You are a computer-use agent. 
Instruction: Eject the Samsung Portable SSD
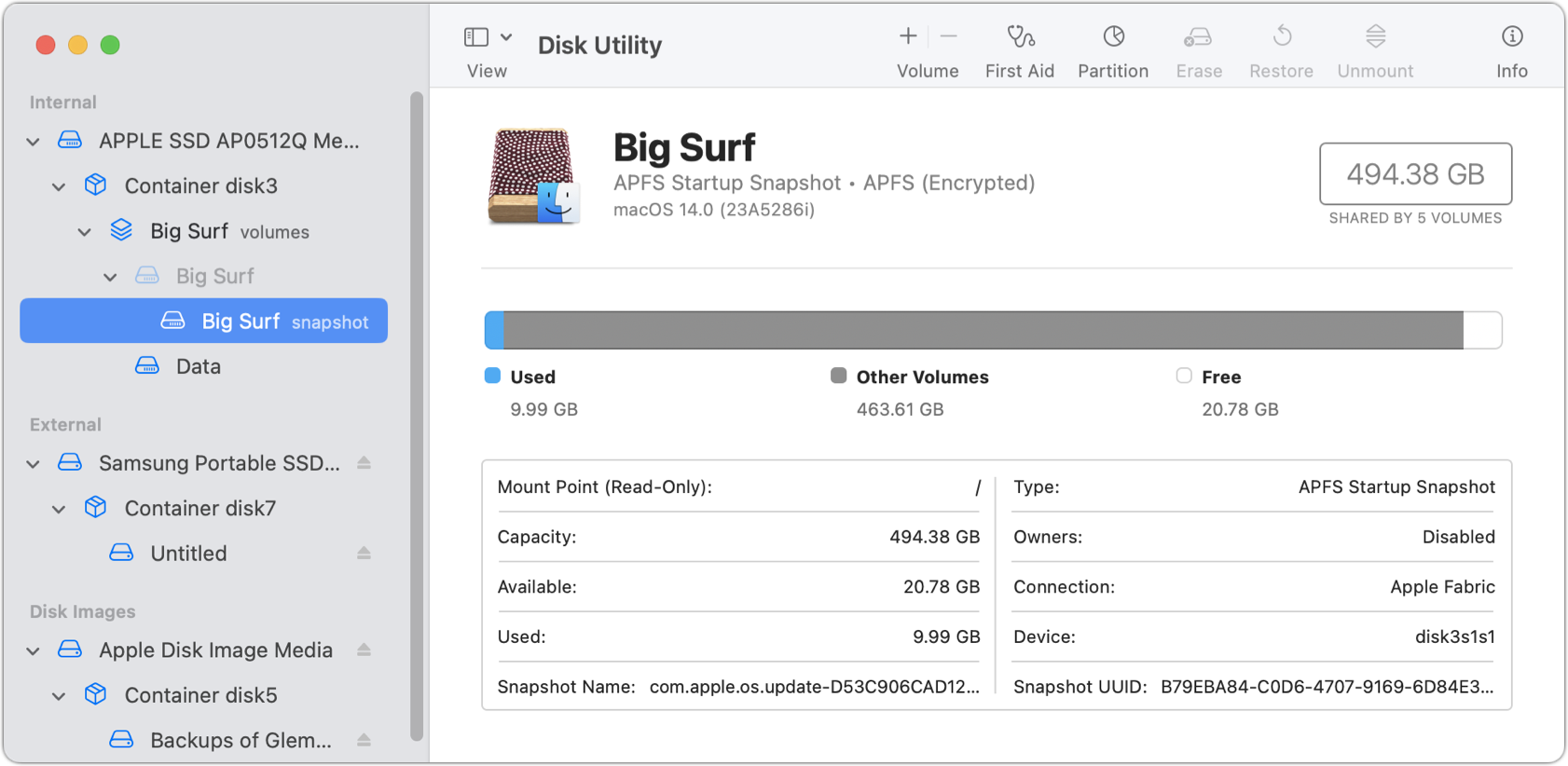click(364, 463)
